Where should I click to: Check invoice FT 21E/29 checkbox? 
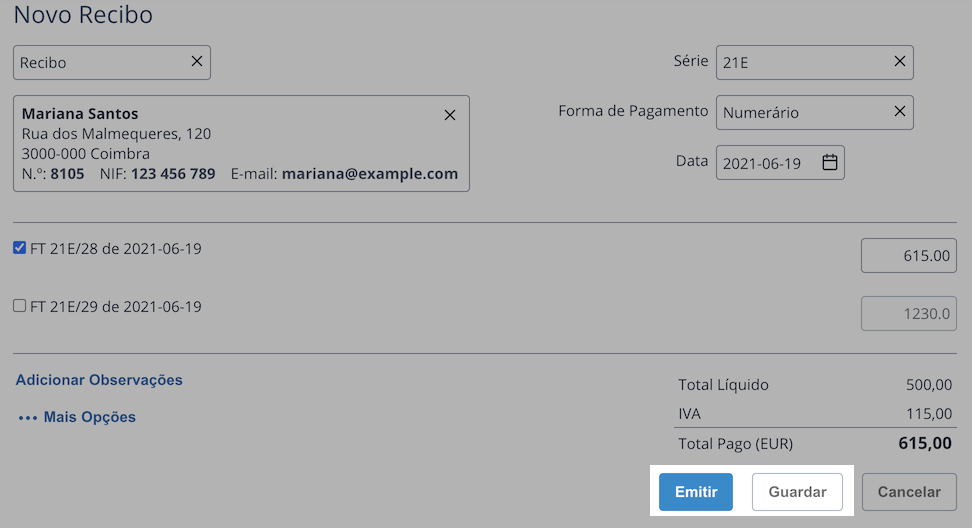(x=20, y=306)
